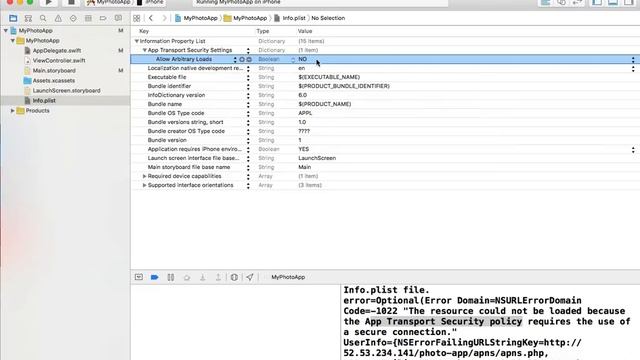
Task: Click the $(PRODUCT_BUNDLE_IDENTIFIER) value cell
Action: pos(344,86)
